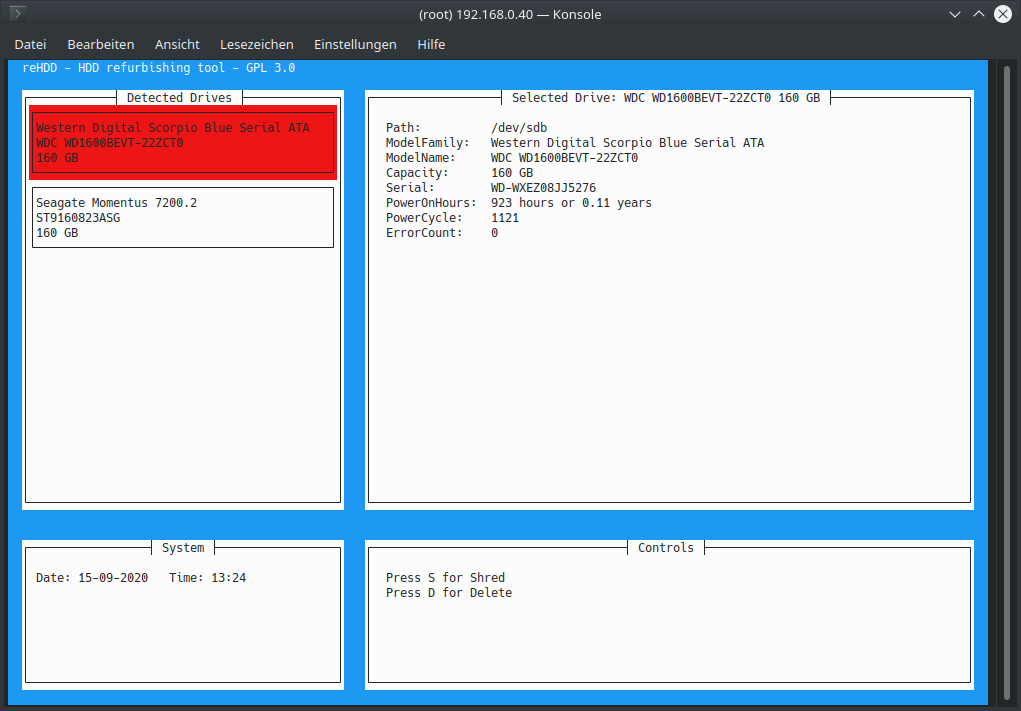
Task: Open the Lesezeichen menu
Action: click(257, 44)
